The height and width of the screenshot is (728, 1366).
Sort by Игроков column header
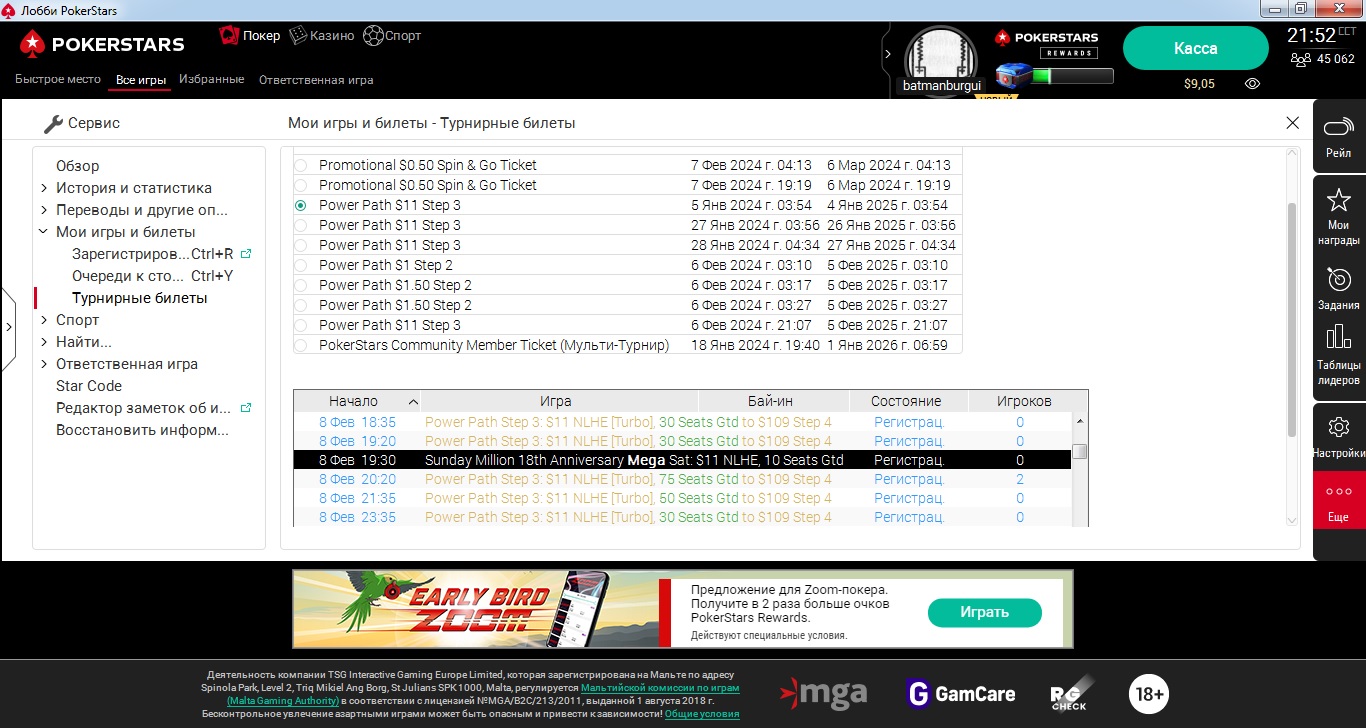(1024, 401)
